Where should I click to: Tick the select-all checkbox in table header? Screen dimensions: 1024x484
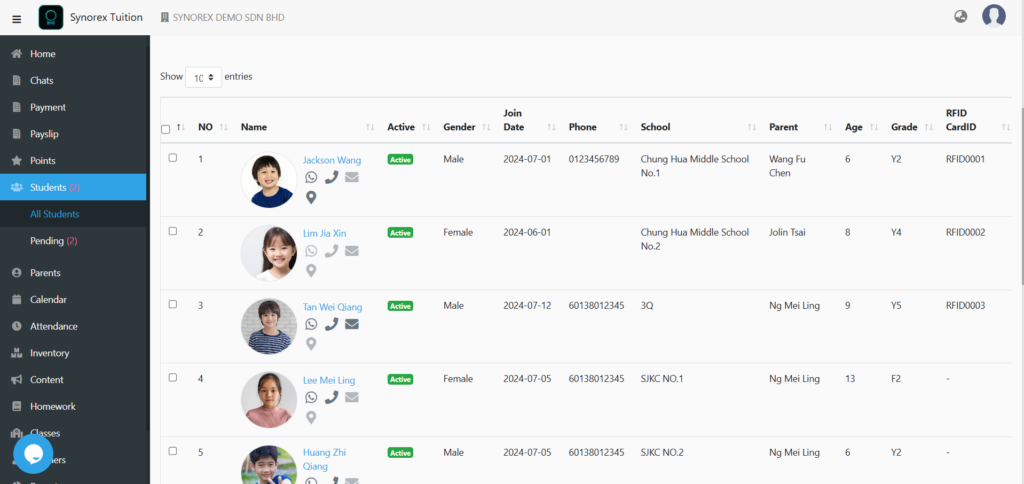pyautogui.click(x=165, y=129)
